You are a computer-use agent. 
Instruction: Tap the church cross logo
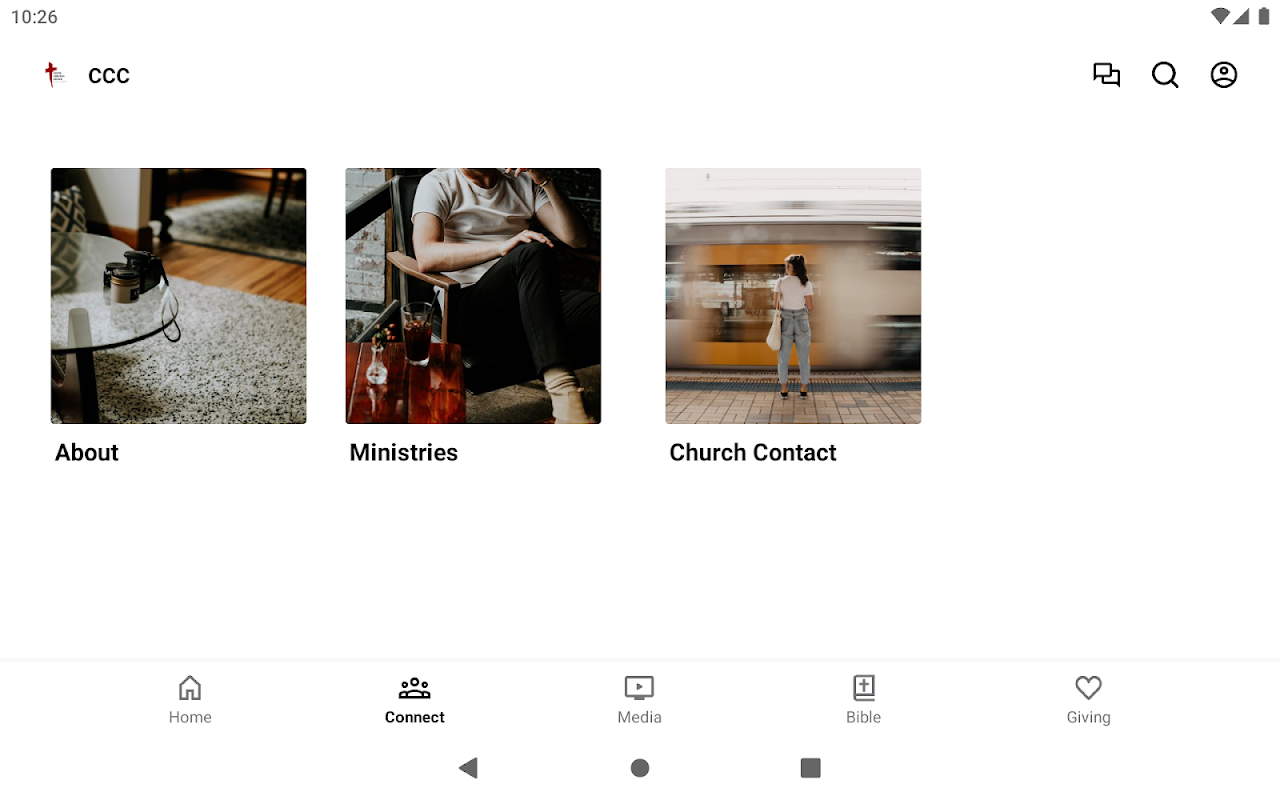[54, 75]
